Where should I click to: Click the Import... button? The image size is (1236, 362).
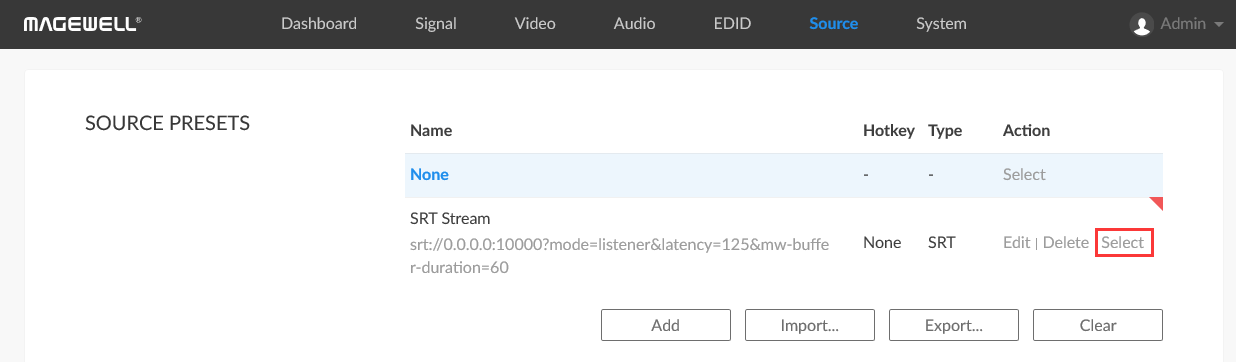tap(810, 325)
